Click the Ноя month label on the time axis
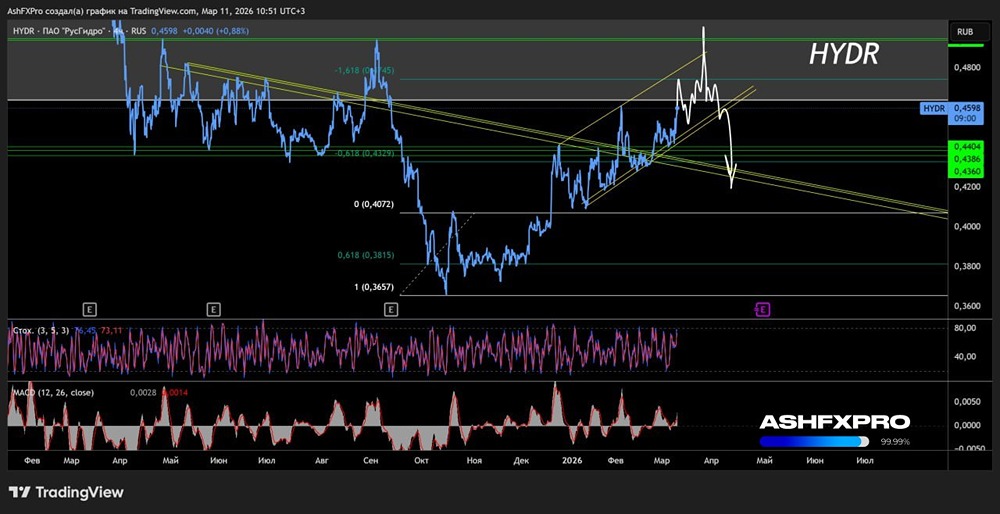This screenshot has height=514, width=1000. [474, 460]
